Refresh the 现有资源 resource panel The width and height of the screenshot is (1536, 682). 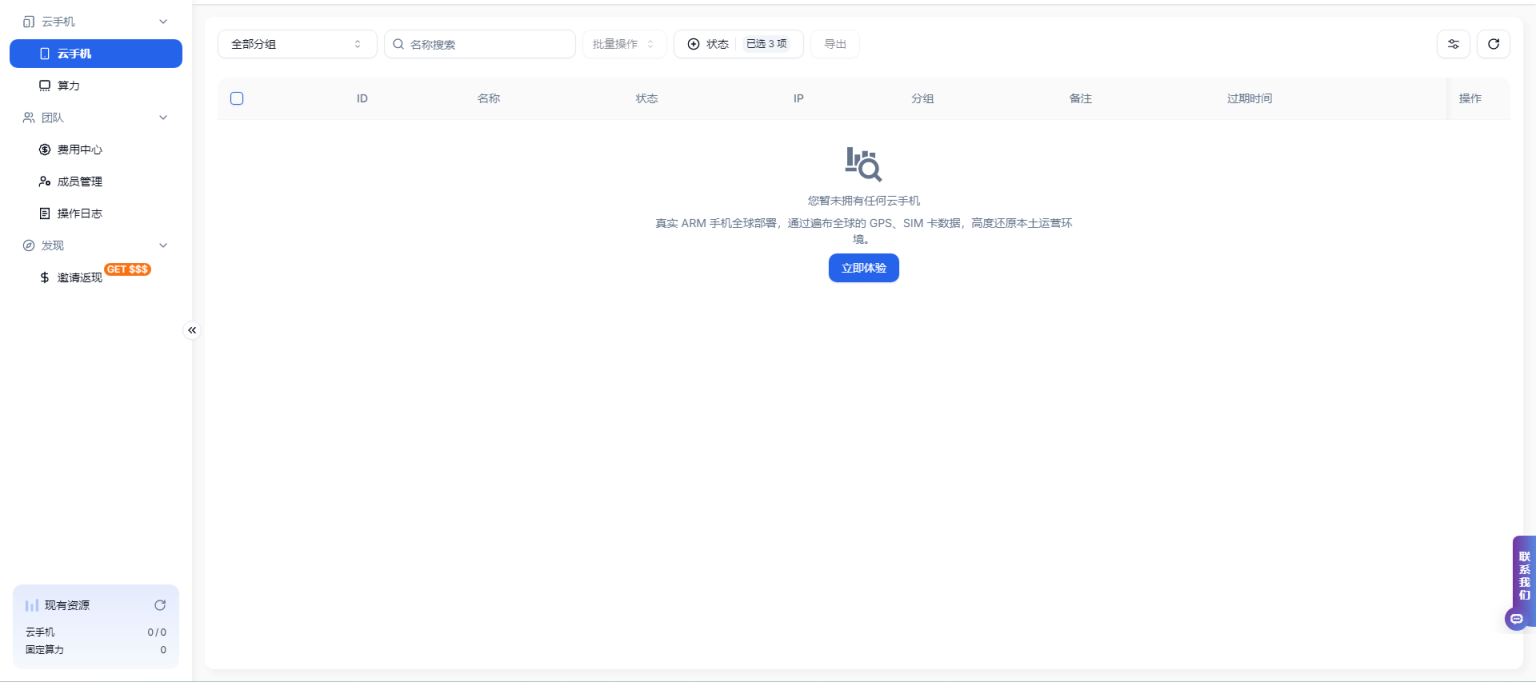pos(160,605)
